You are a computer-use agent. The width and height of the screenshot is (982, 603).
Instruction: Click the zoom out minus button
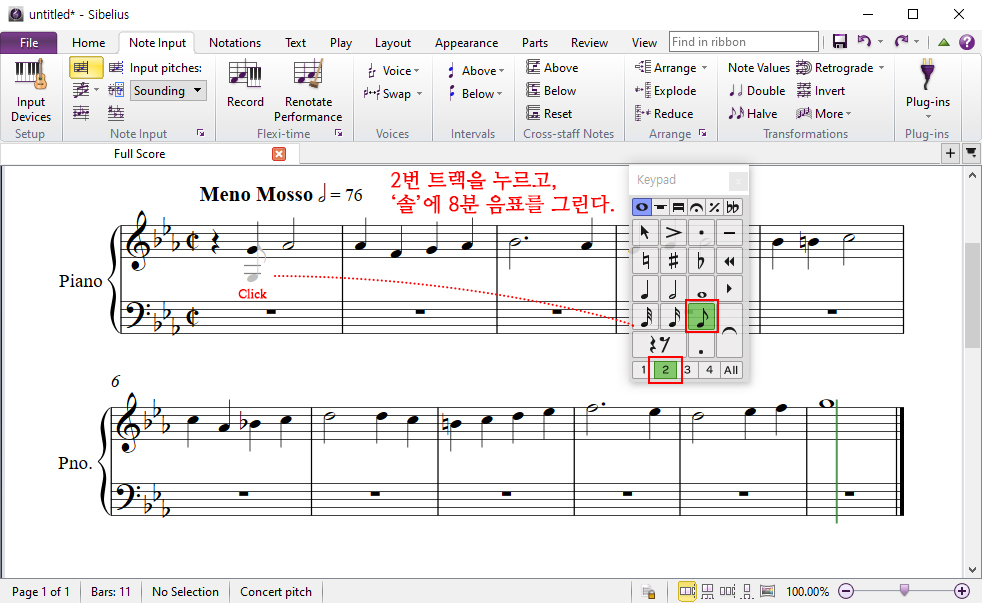point(846,590)
